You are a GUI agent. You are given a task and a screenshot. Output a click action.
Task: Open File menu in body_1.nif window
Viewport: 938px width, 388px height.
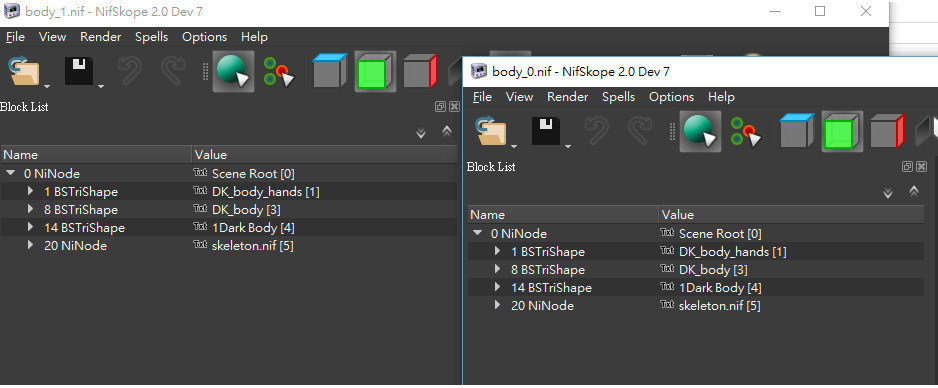(15, 36)
